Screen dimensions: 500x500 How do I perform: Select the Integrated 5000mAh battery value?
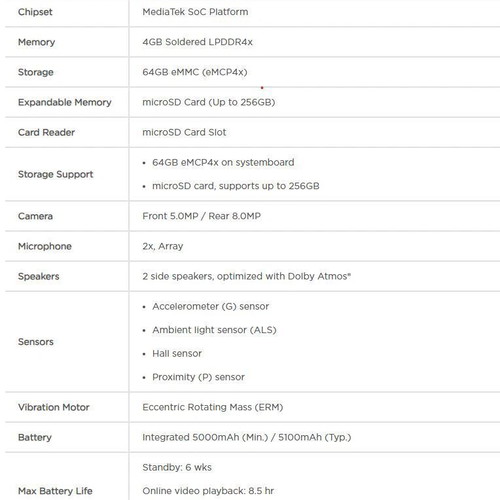(x=247, y=437)
